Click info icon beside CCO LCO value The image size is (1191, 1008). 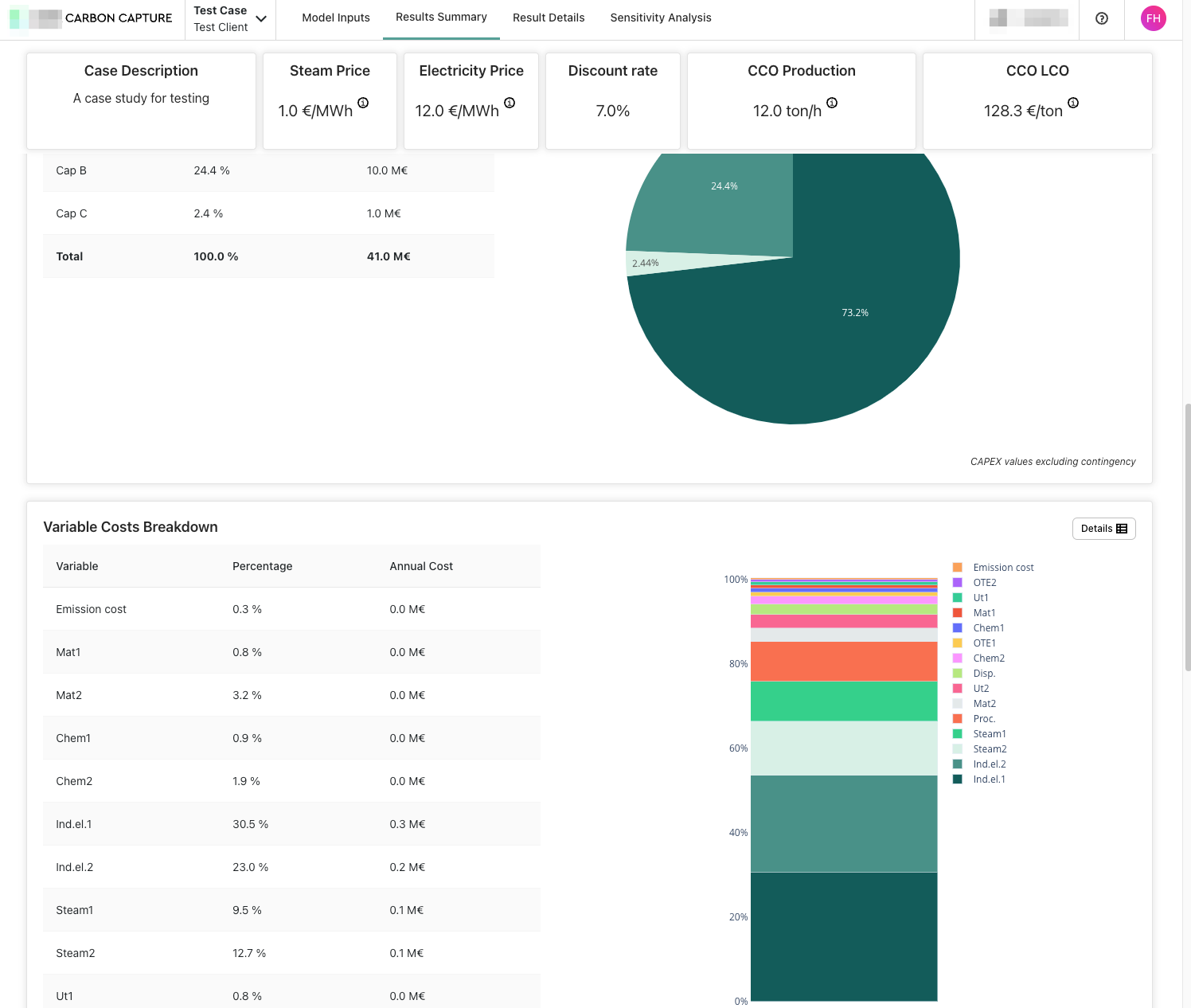pos(1073,103)
